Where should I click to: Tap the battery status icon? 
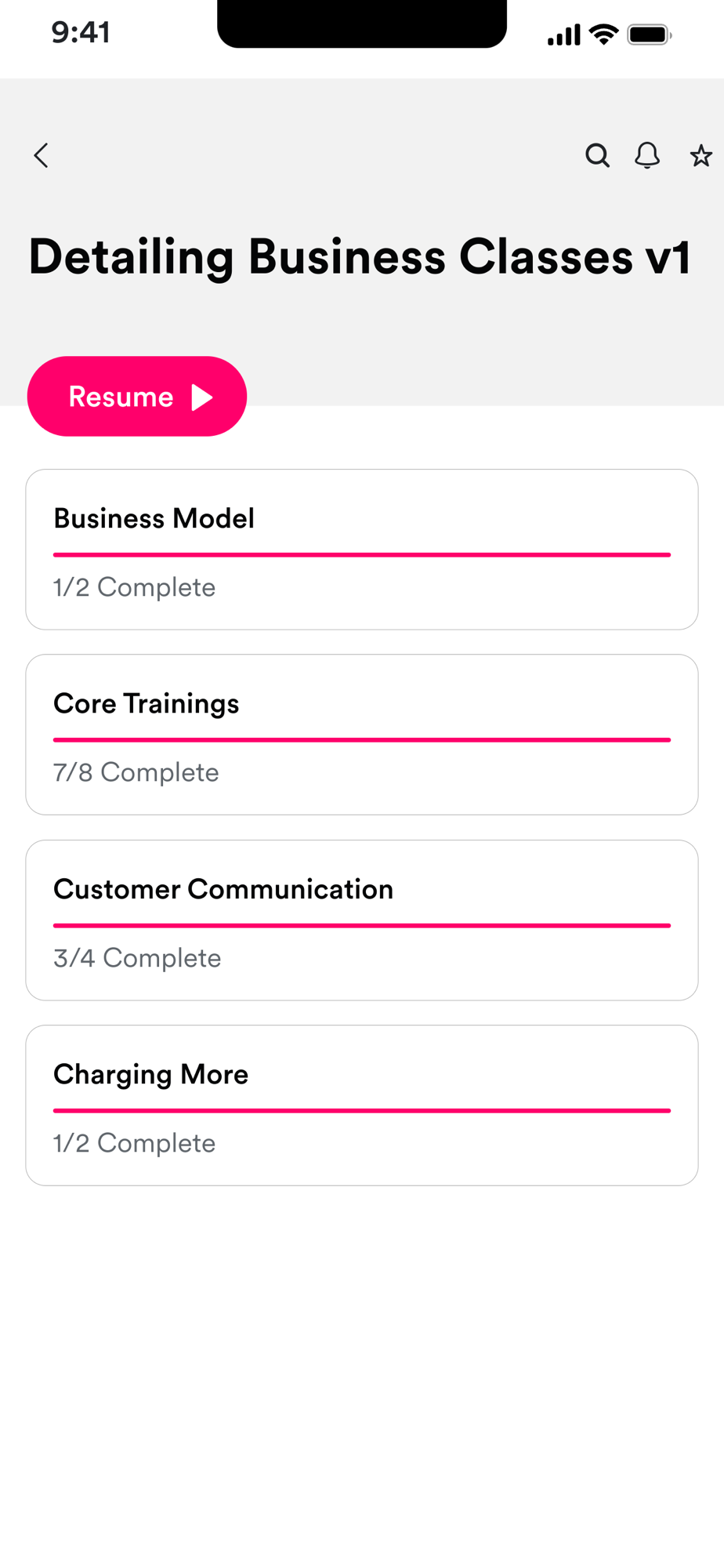[649, 34]
